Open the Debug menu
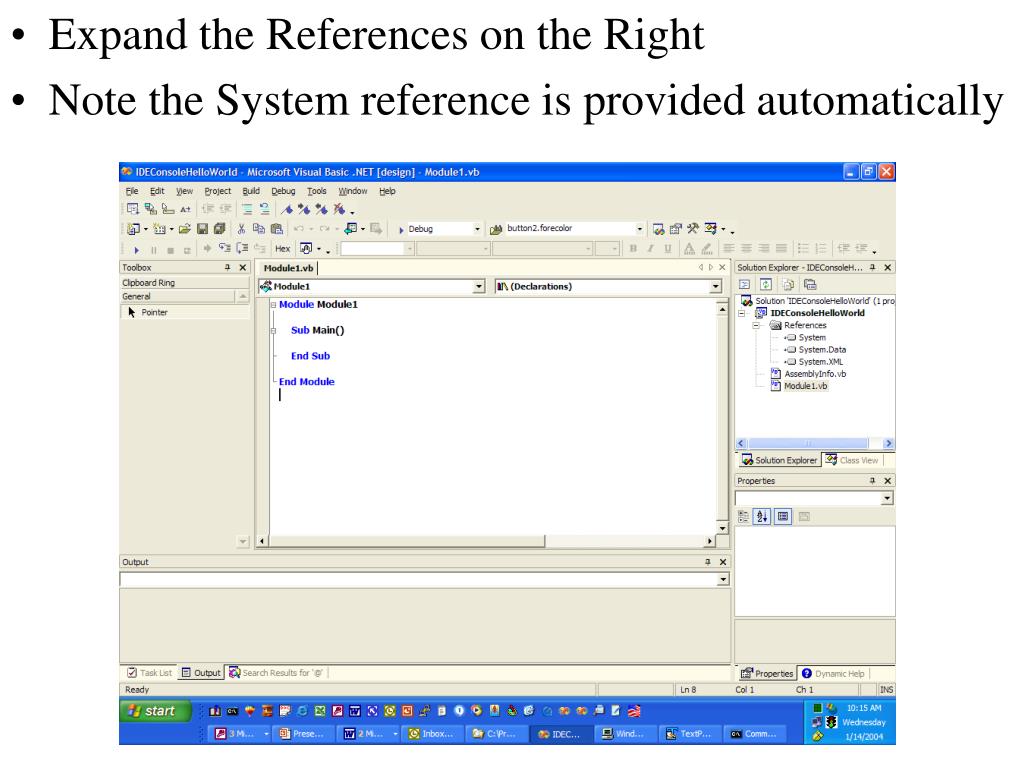 283,191
